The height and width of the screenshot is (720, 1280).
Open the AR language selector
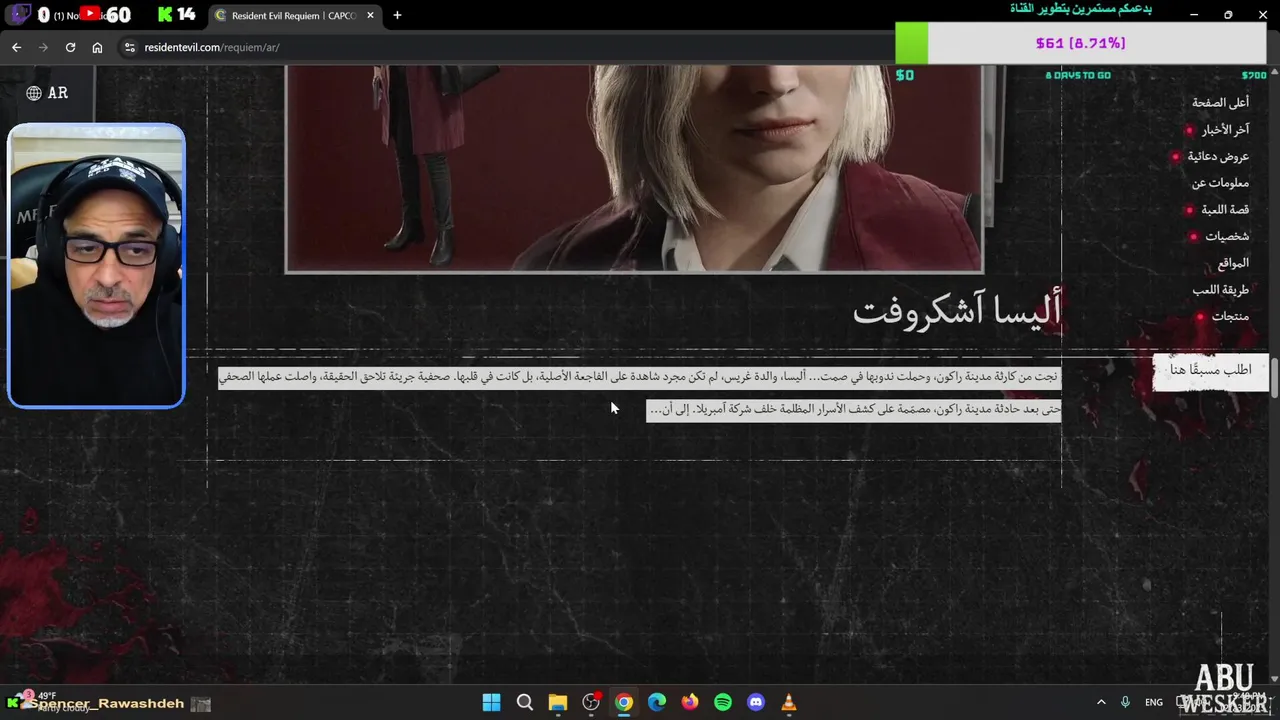point(47,93)
